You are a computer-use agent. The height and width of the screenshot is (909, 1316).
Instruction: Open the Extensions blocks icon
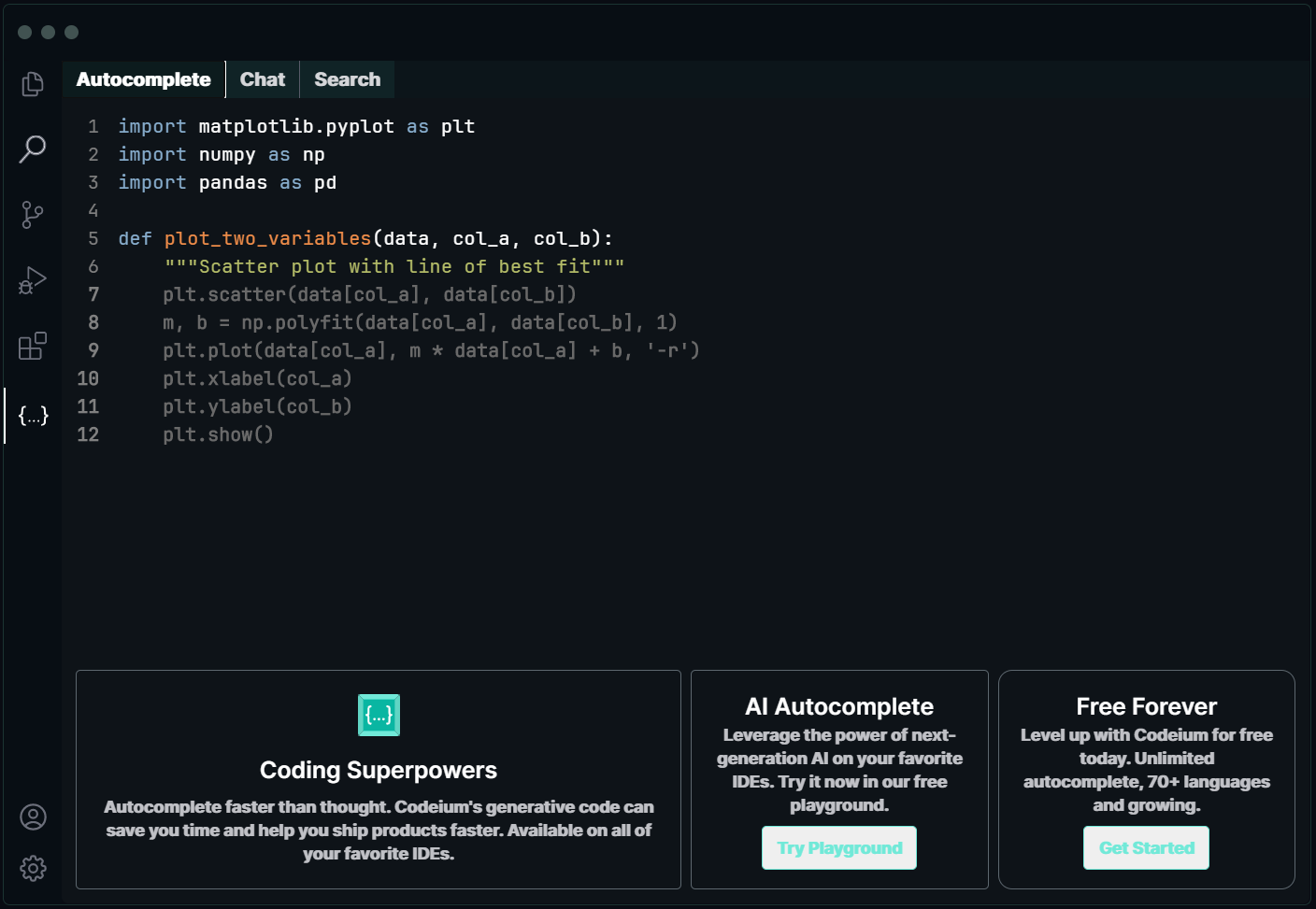[x=33, y=346]
